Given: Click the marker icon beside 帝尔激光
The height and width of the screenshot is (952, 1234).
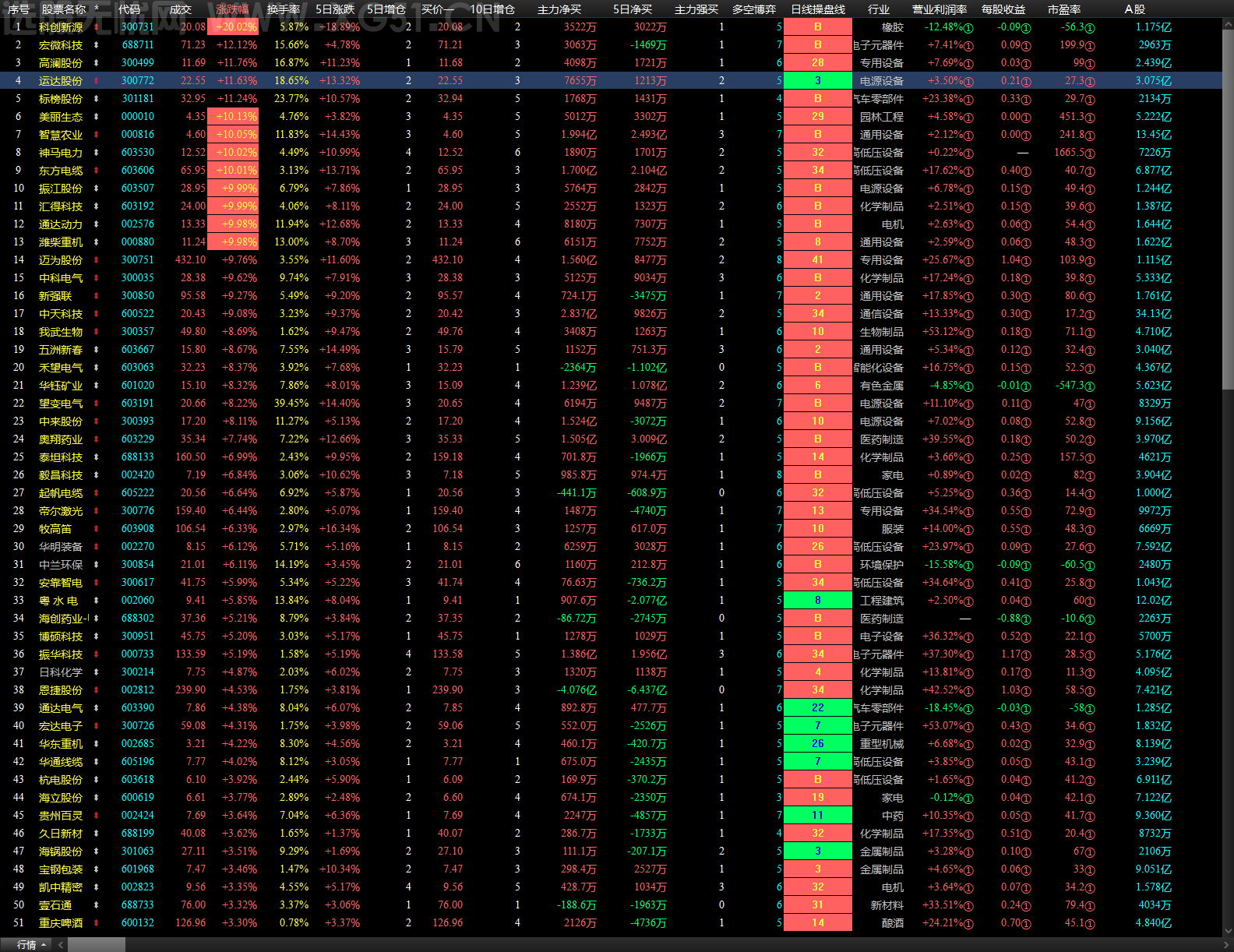Looking at the screenshot, I should [x=97, y=511].
